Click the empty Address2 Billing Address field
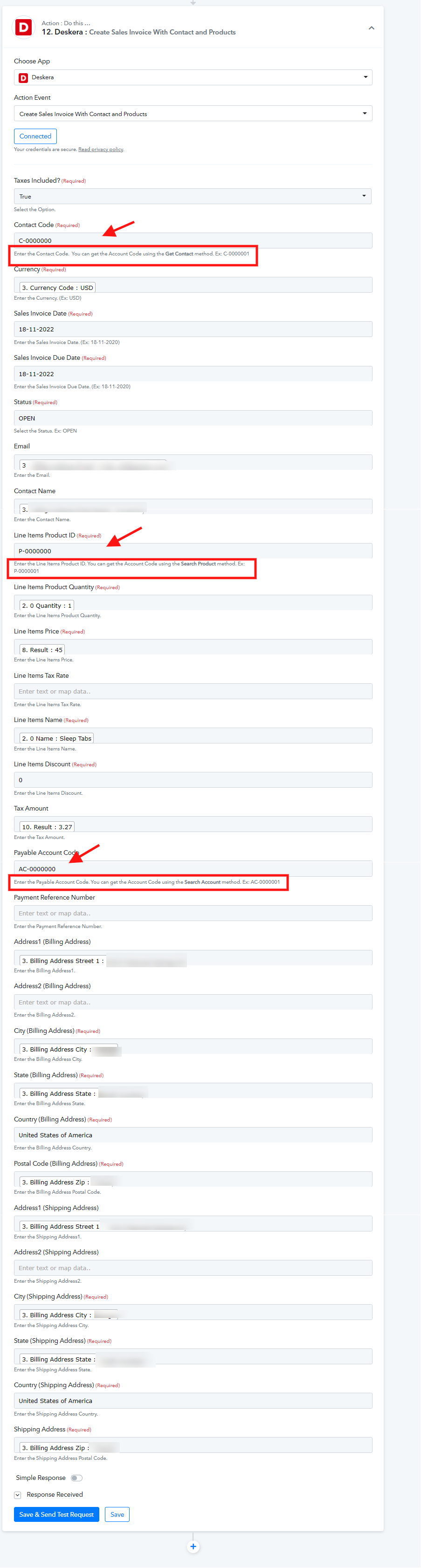Screen dimensions: 421x1568 click(193, 1003)
